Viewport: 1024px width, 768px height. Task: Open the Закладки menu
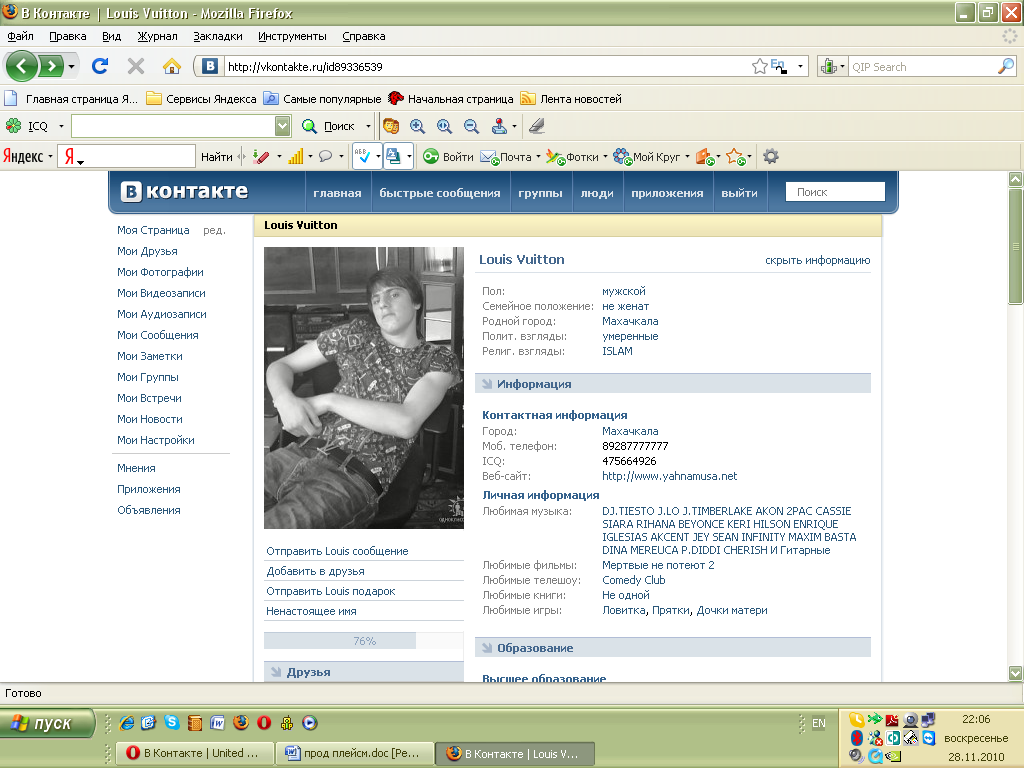point(218,36)
